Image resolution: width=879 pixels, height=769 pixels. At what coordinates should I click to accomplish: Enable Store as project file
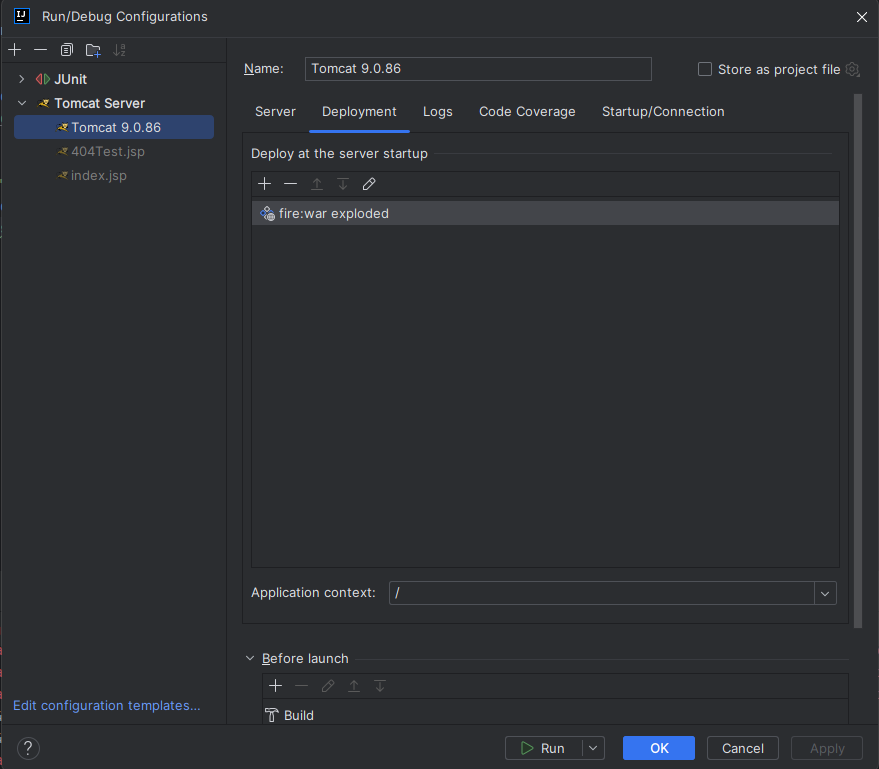click(x=705, y=69)
